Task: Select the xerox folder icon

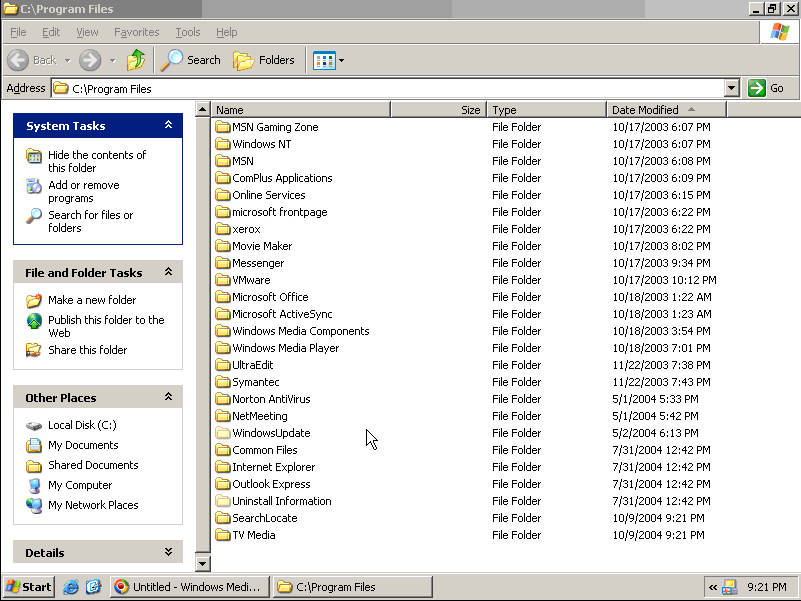Action: pyautogui.click(x=223, y=229)
